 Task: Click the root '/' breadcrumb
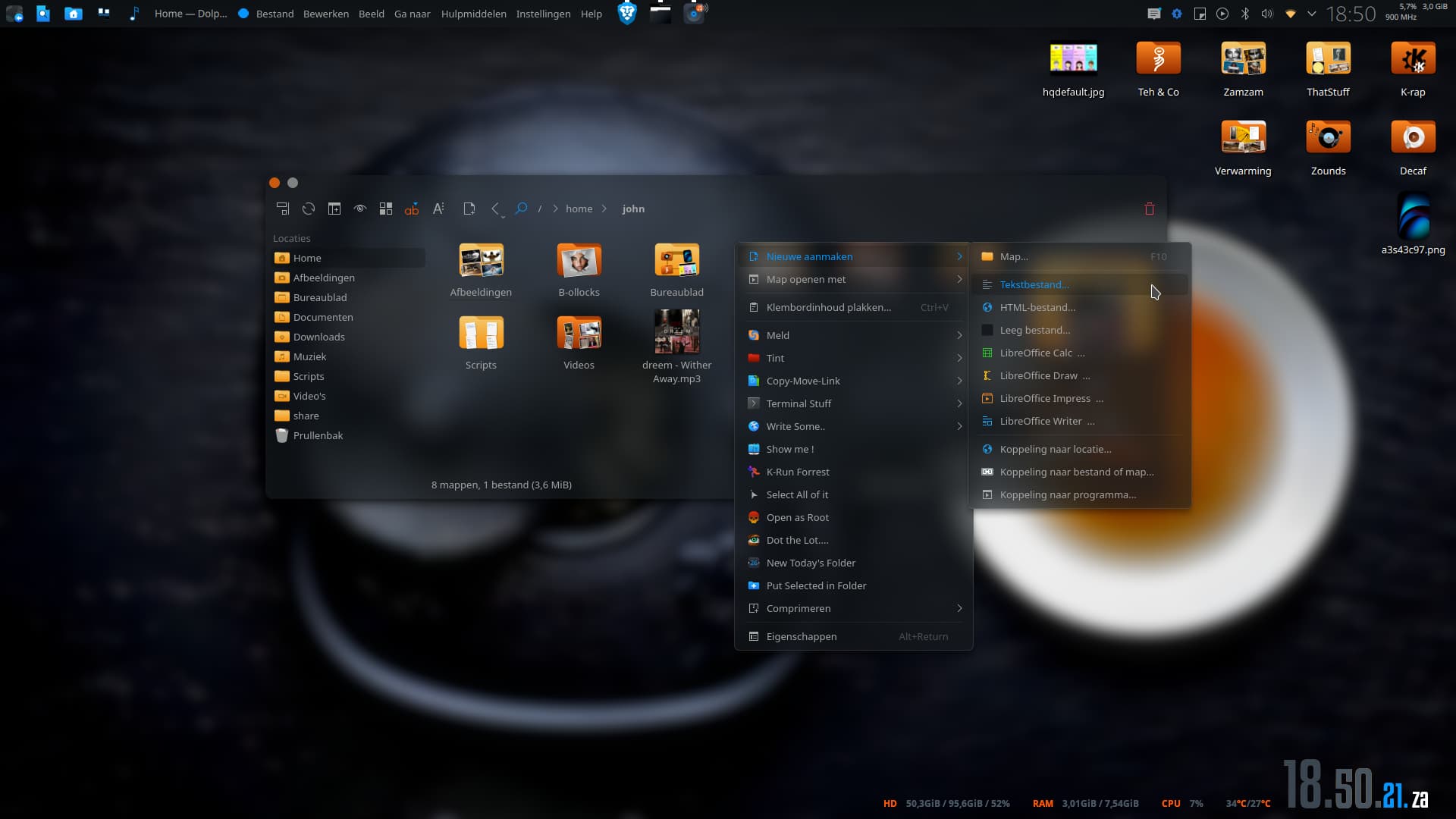540,209
